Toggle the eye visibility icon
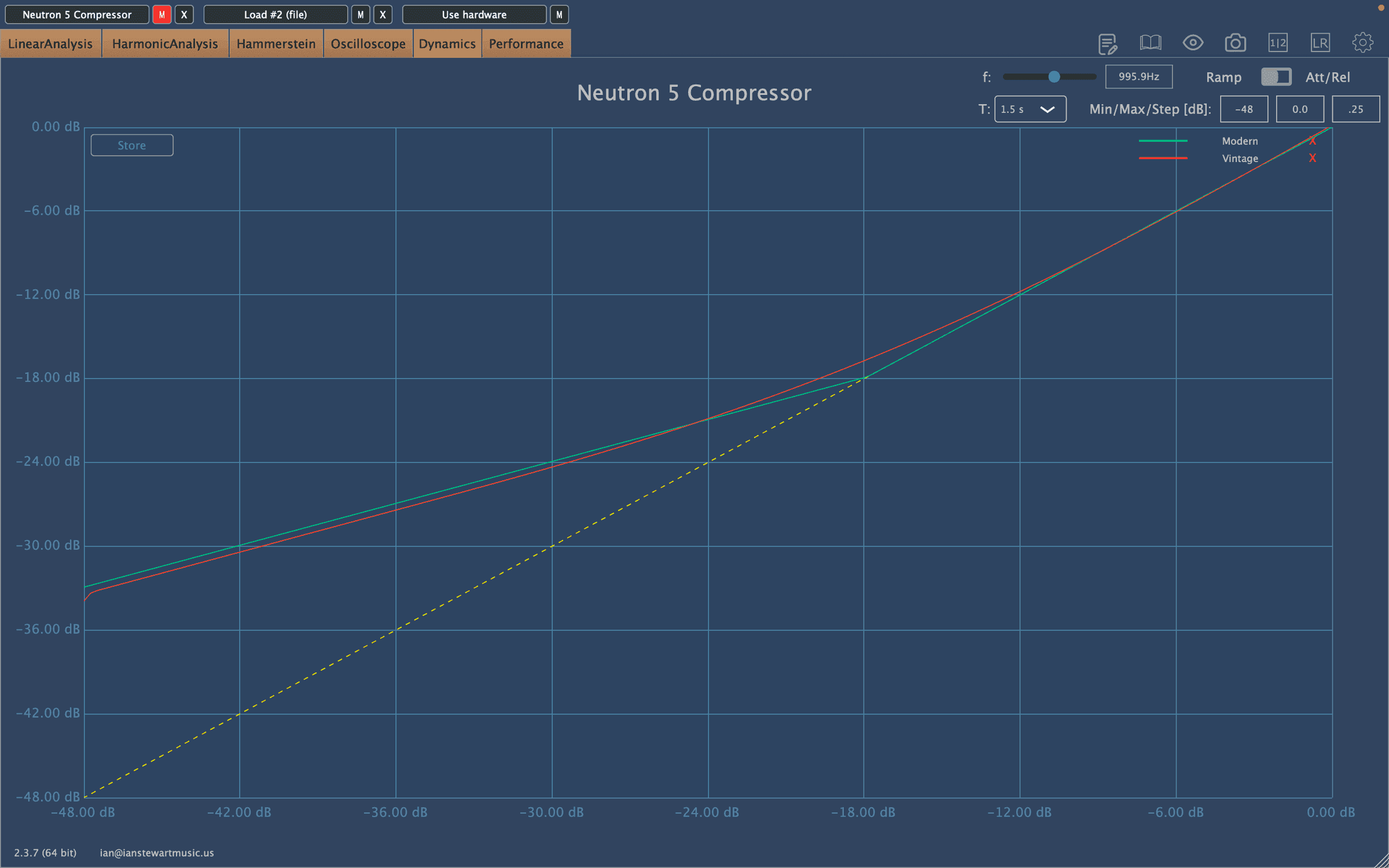Image resolution: width=1389 pixels, height=868 pixels. coord(1193,43)
